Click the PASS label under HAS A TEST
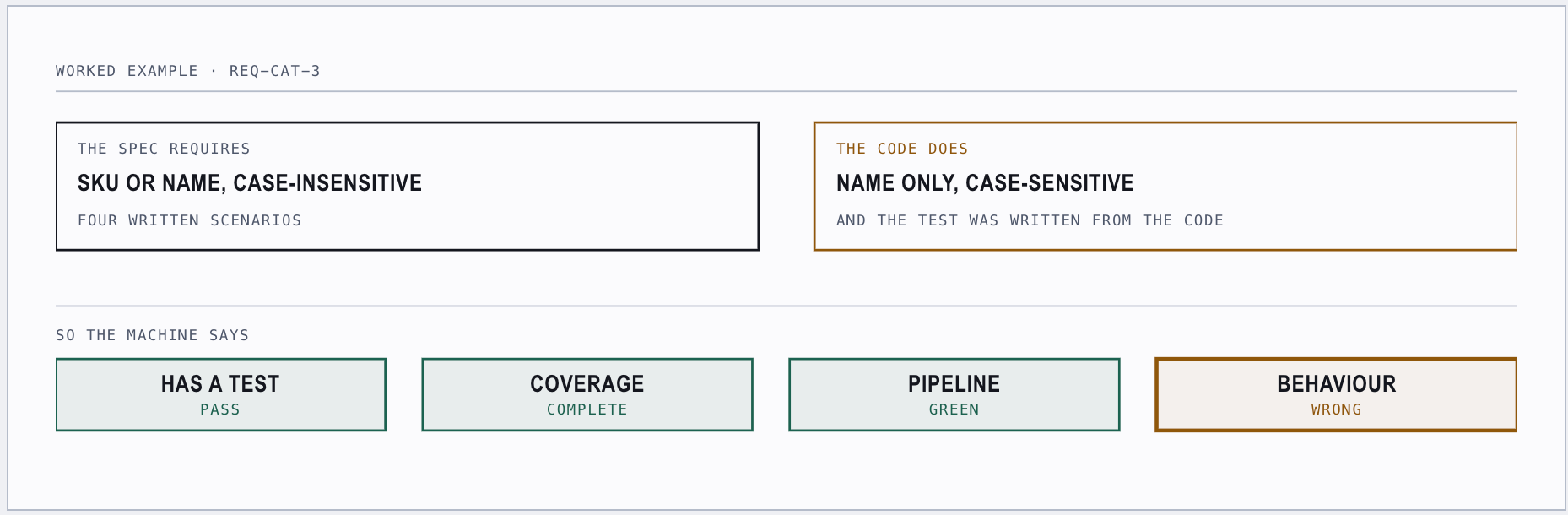 pos(220,409)
